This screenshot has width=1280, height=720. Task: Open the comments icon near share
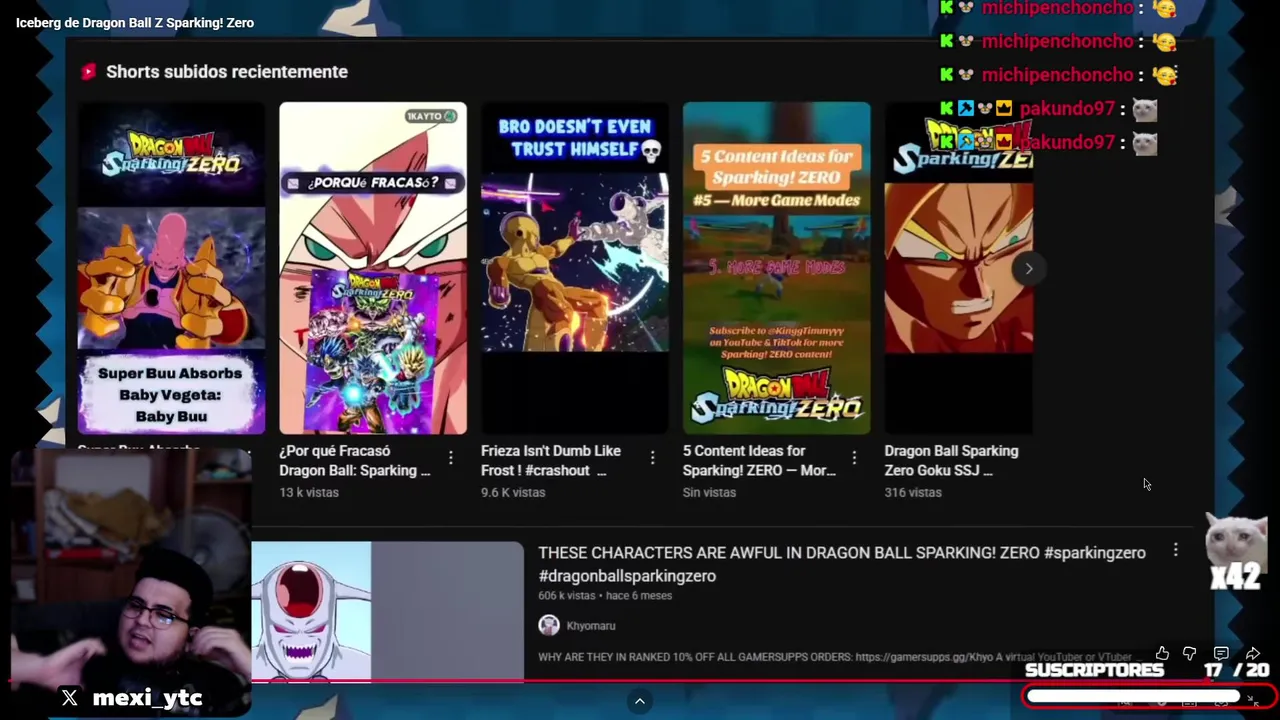(1221, 654)
